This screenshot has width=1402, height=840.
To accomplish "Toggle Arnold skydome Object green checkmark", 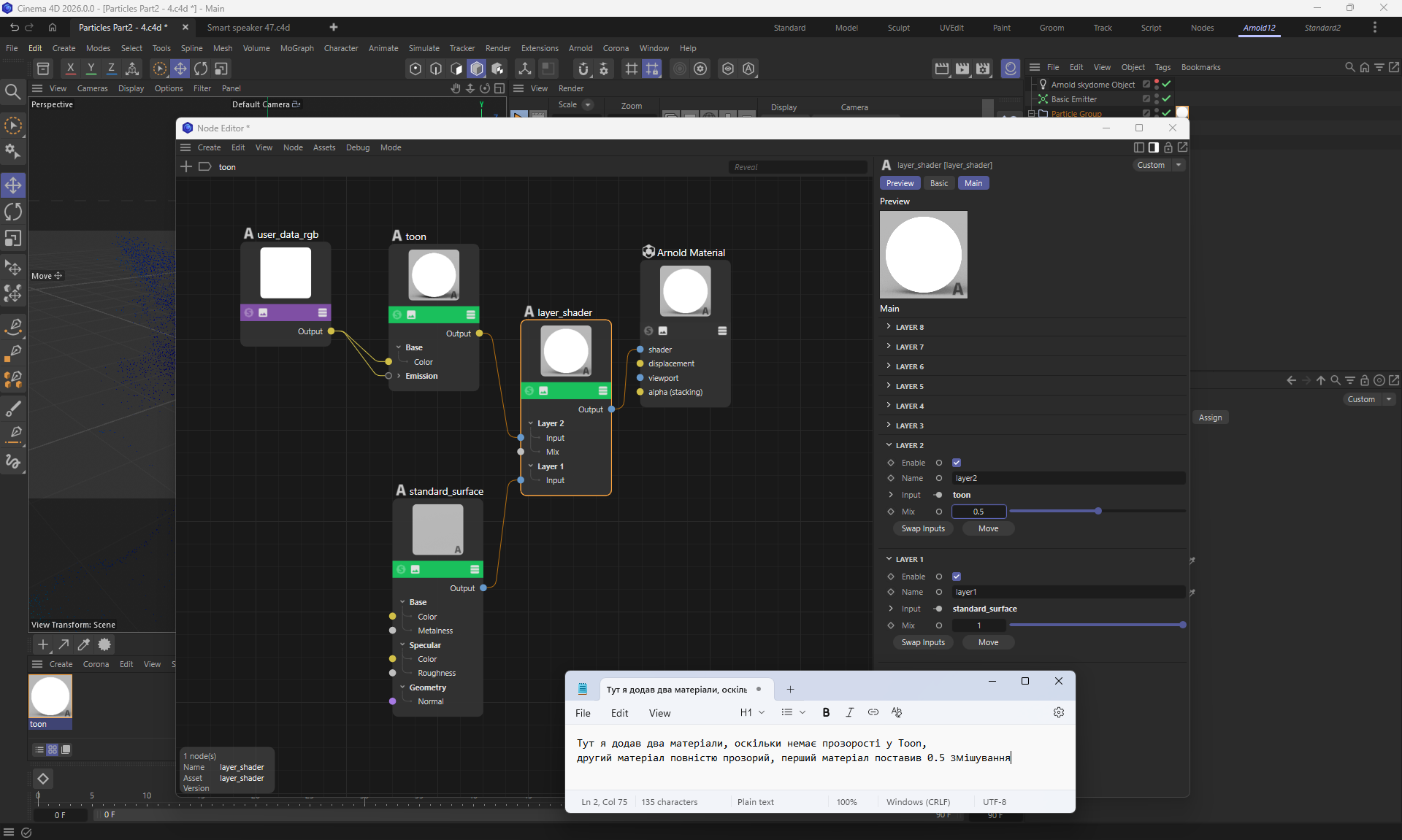I will [x=1166, y=85].
